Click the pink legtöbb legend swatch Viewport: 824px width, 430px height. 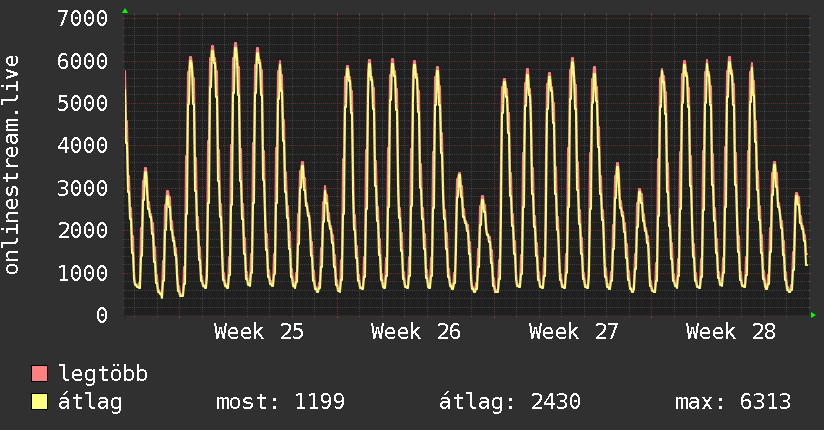[x=39, y=373]
